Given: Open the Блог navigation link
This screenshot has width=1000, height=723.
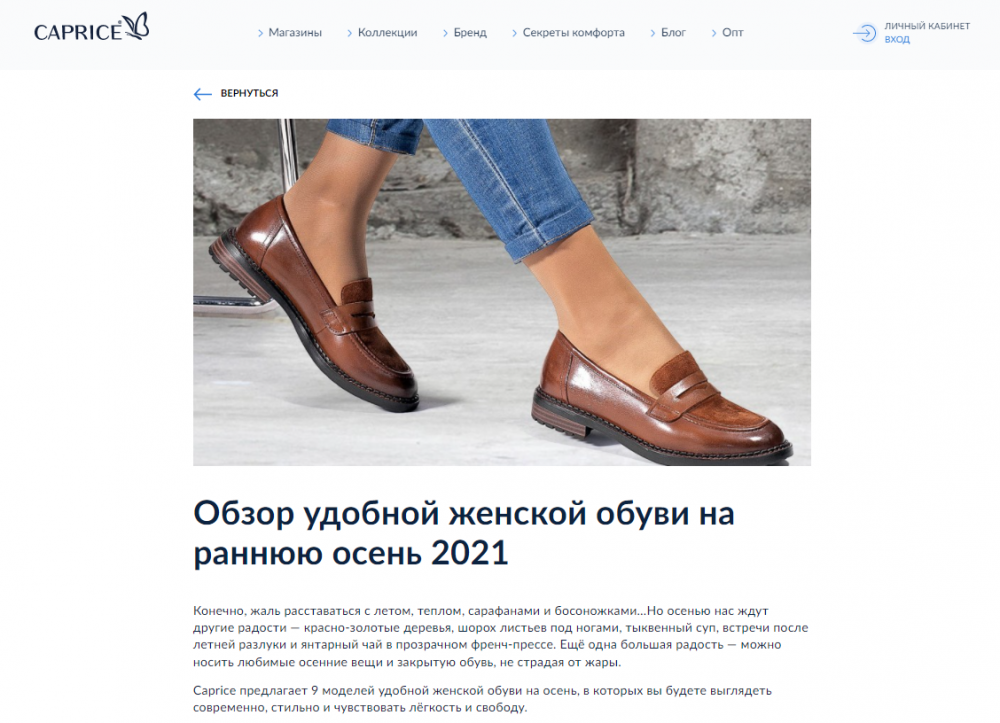Looking at the screenshot, I should click(673, 33).
